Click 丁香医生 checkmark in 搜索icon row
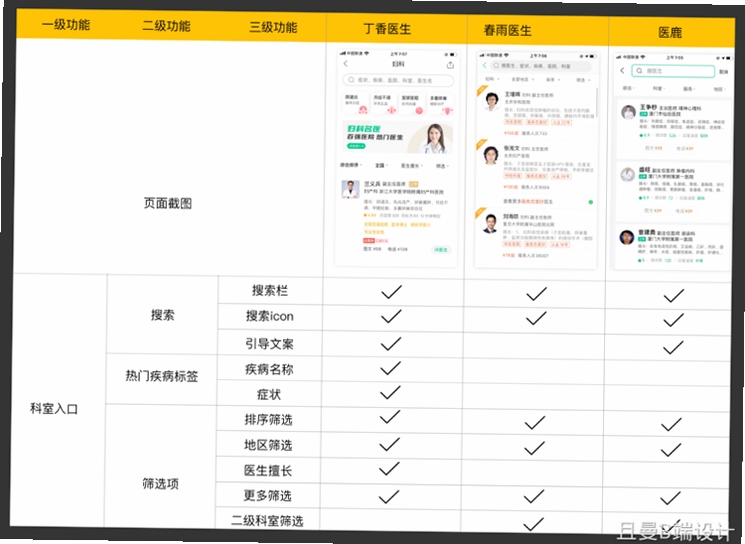The width and height of the screenshot is (745, 544). pos(391,317)
